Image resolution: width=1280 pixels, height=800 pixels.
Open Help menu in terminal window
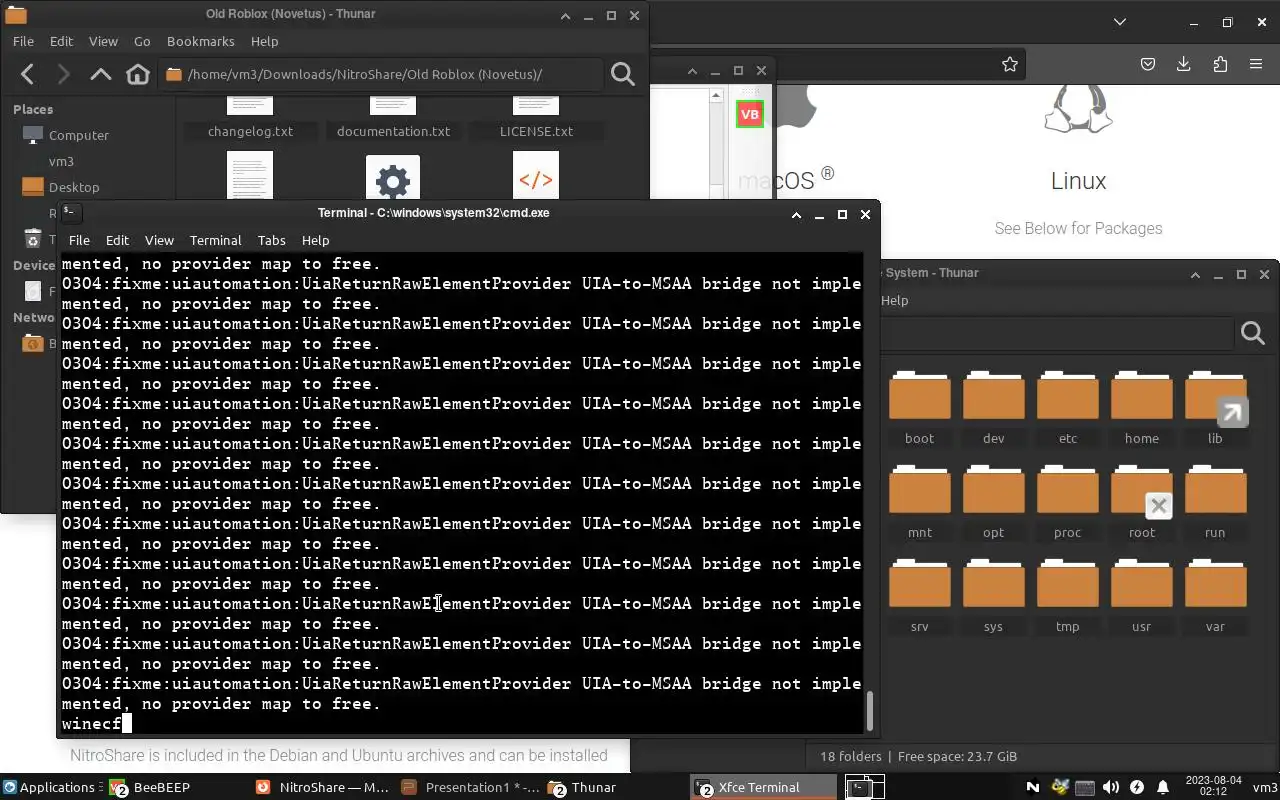coord(315,240)
